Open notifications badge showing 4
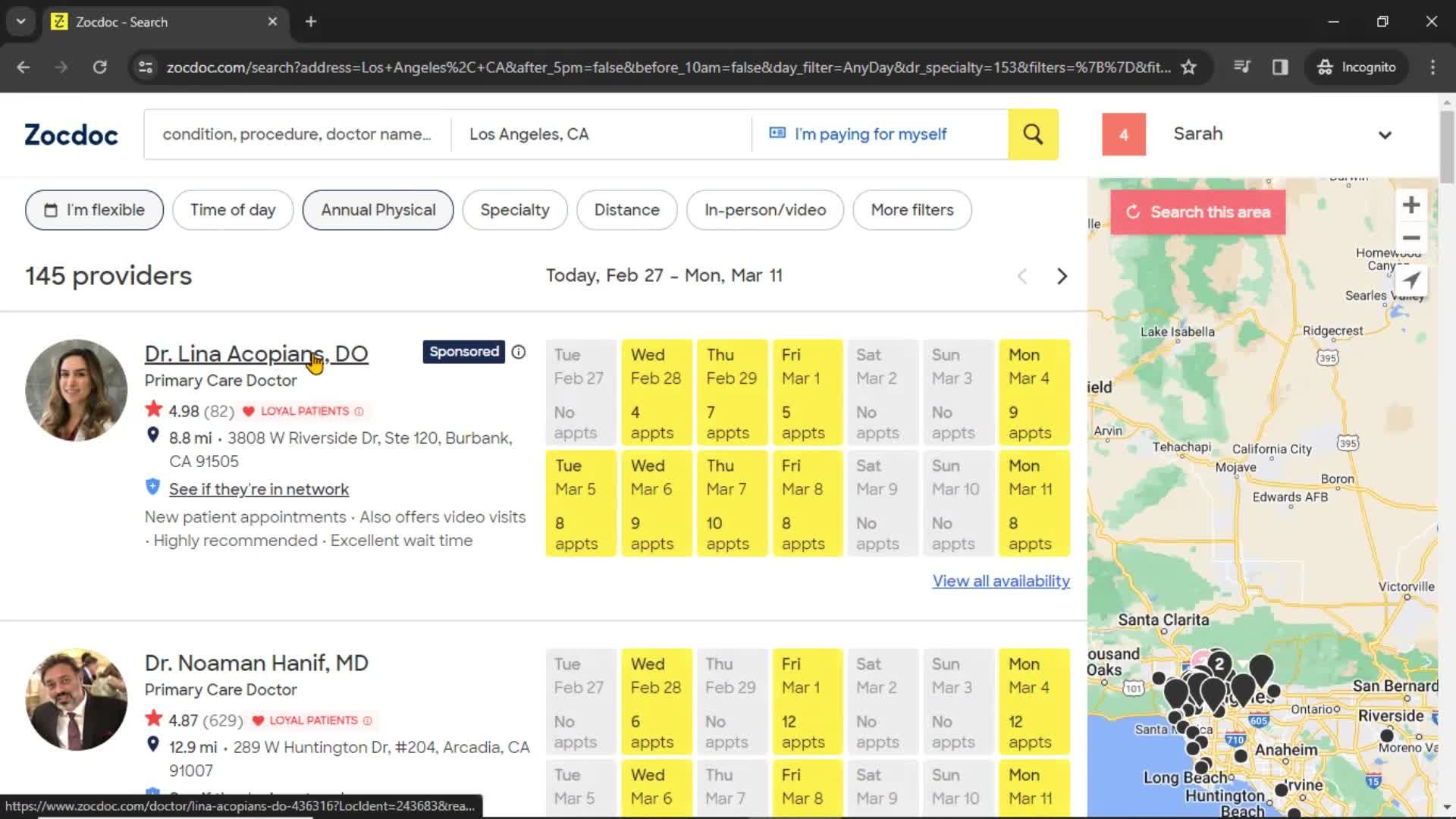This screenshot has width=1456, height=819. click(1124, 134)
